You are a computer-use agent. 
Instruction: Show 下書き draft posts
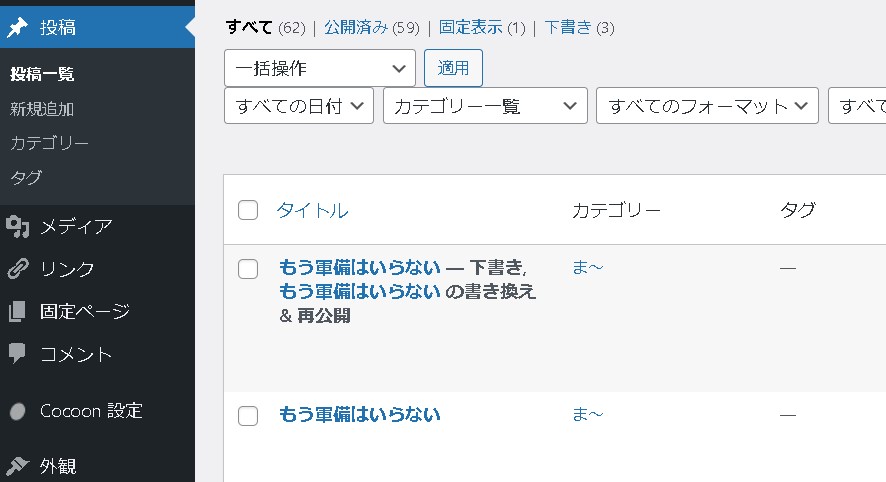(x=566, y=28)
